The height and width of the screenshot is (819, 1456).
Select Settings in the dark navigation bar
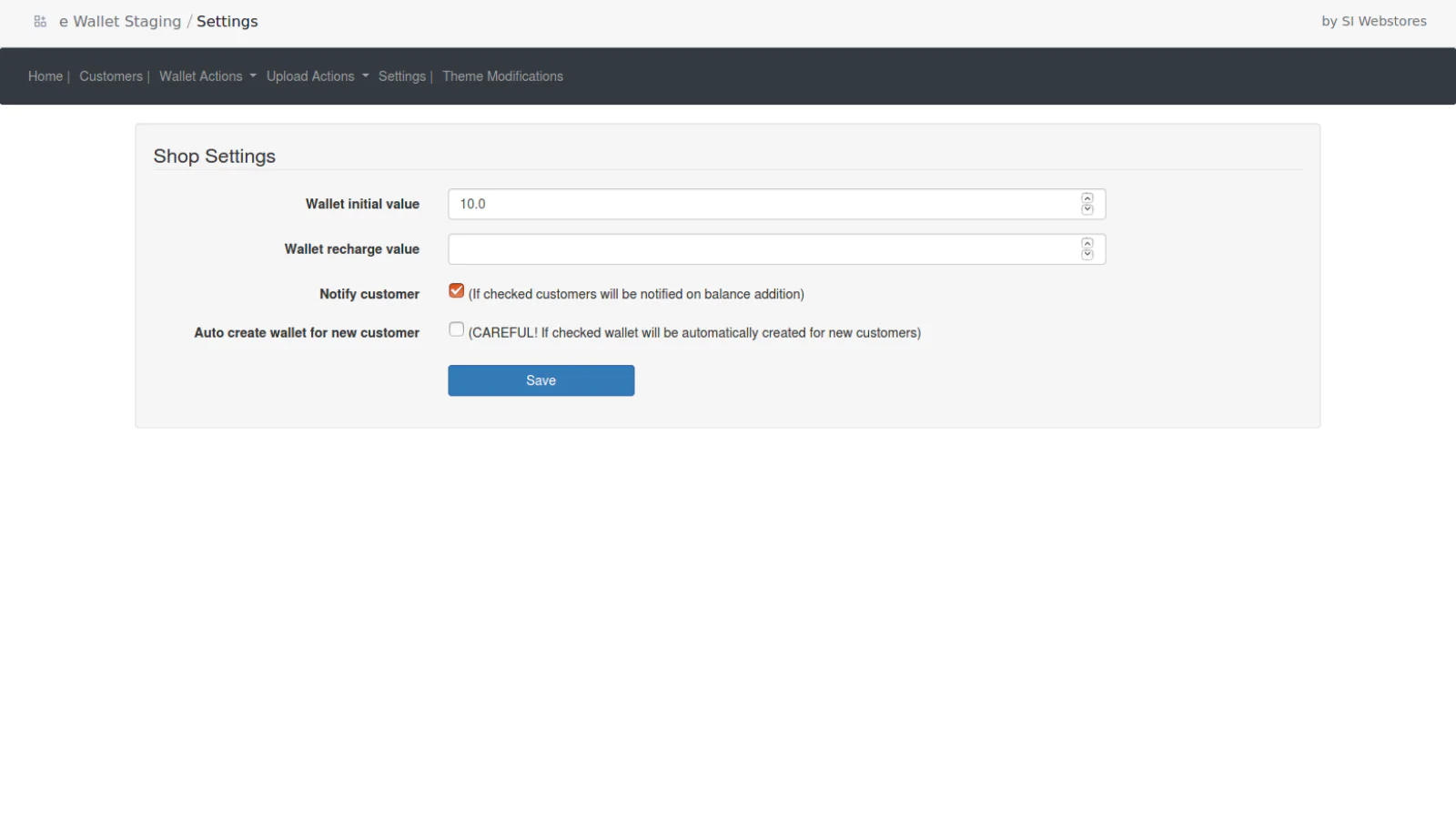(401, 76)
